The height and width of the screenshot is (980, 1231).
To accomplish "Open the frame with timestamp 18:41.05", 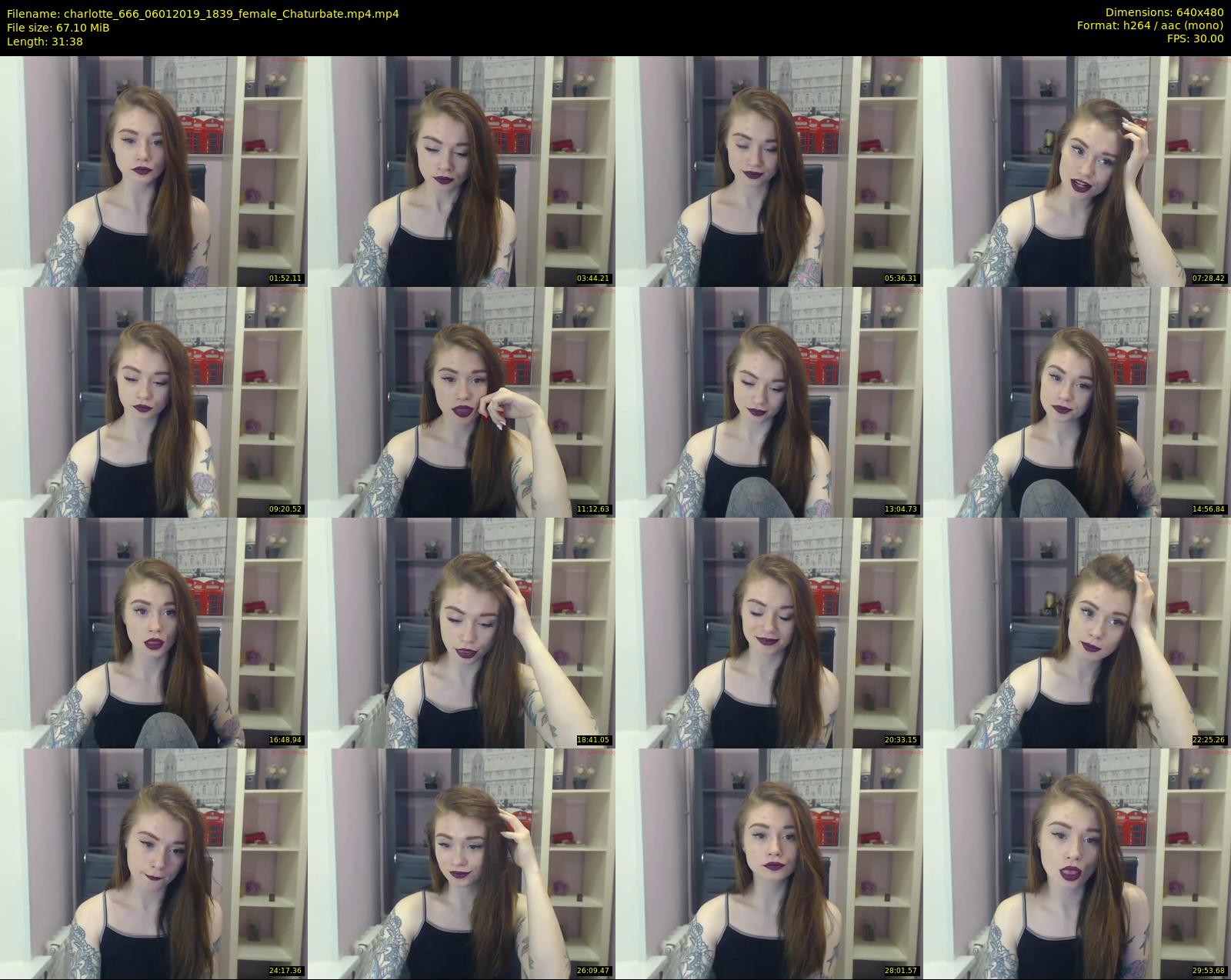I will 462,633.
